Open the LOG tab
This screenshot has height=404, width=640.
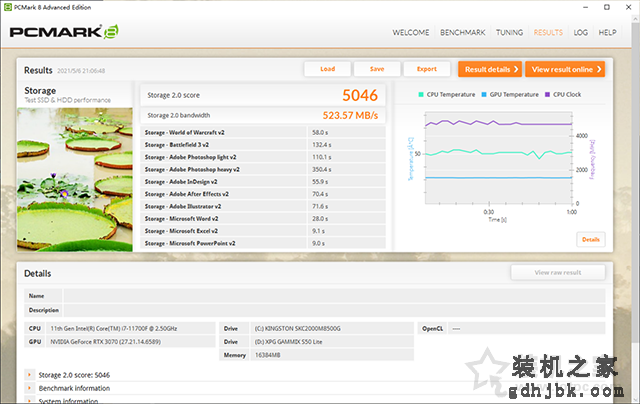tap(580, 32)
